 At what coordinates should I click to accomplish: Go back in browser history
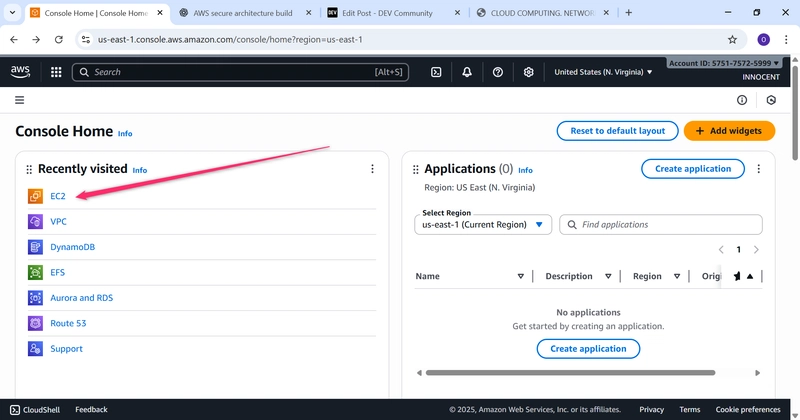point(14,39)
